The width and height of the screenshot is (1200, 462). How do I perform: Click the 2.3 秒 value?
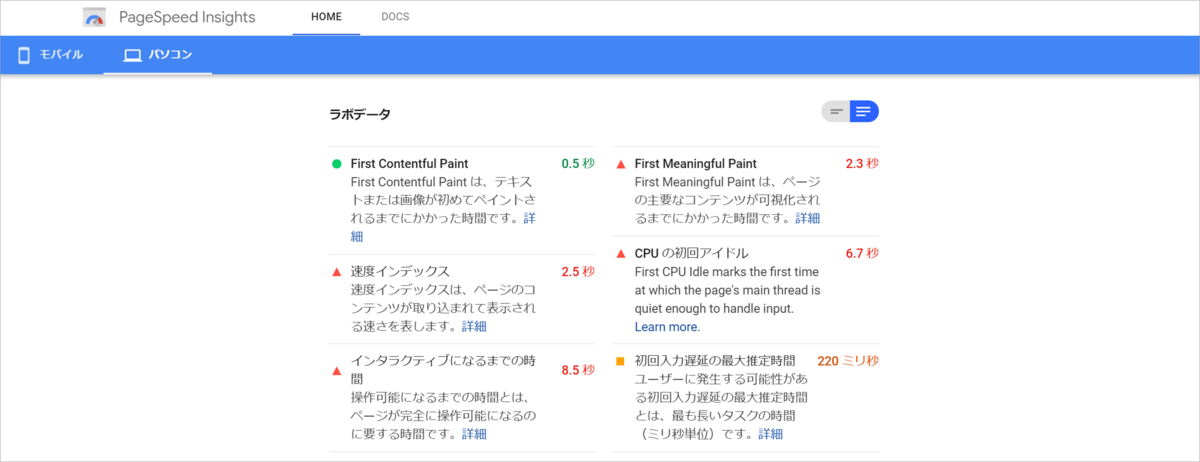click(862, 163)
